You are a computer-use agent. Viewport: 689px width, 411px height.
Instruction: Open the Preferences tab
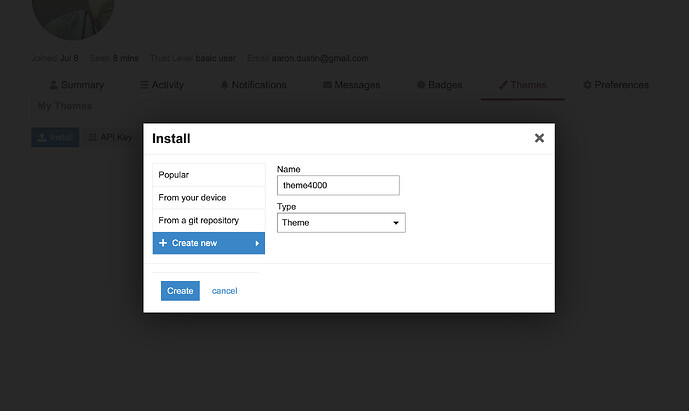tap(616, 85)
